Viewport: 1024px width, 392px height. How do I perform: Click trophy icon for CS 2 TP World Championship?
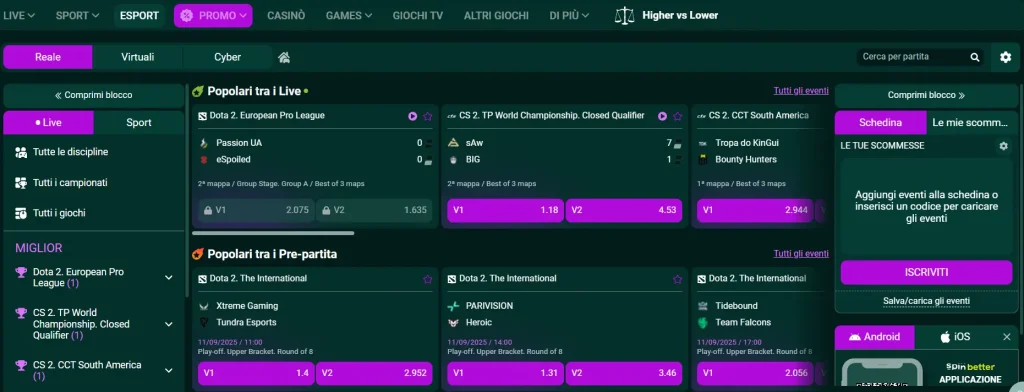pyautogui.click(x=21, y=314)
